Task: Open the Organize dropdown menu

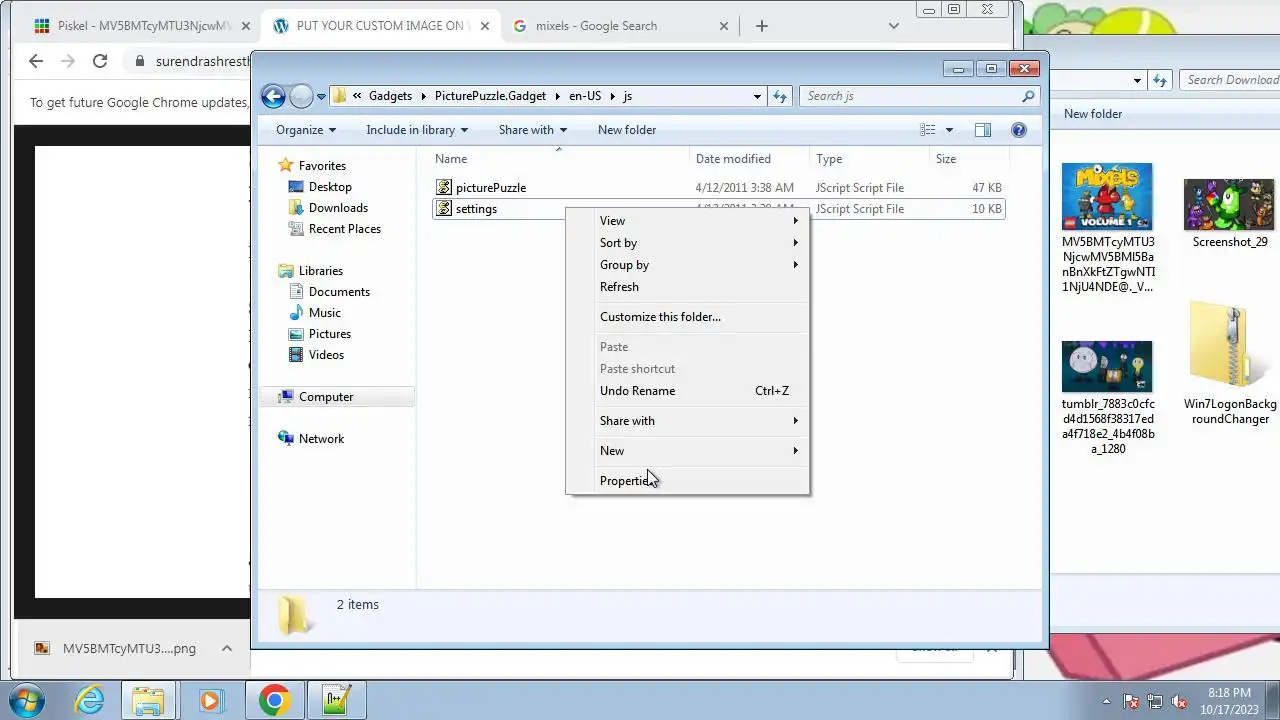Action: (x=306, y=130)
